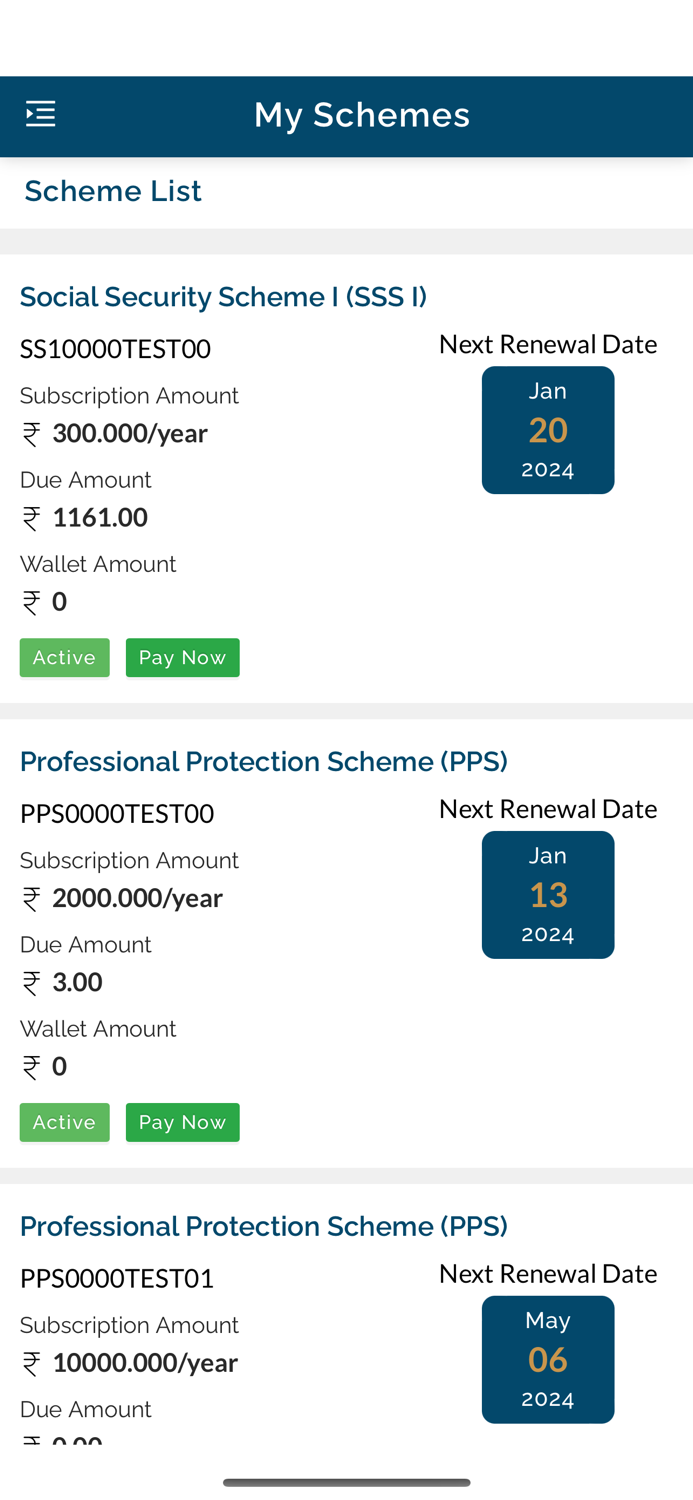Tap the rupee icon next to 3.00

[32, 983]
